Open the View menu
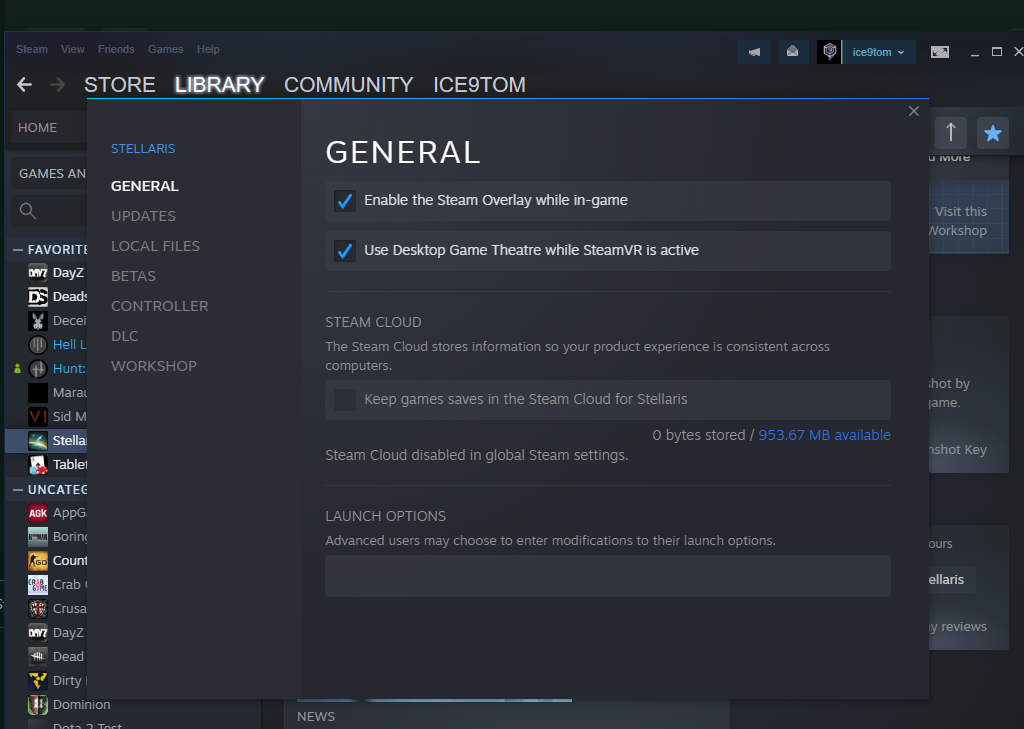The height and width of the screenshot is (729, 1024). click(x=72, y=49)
